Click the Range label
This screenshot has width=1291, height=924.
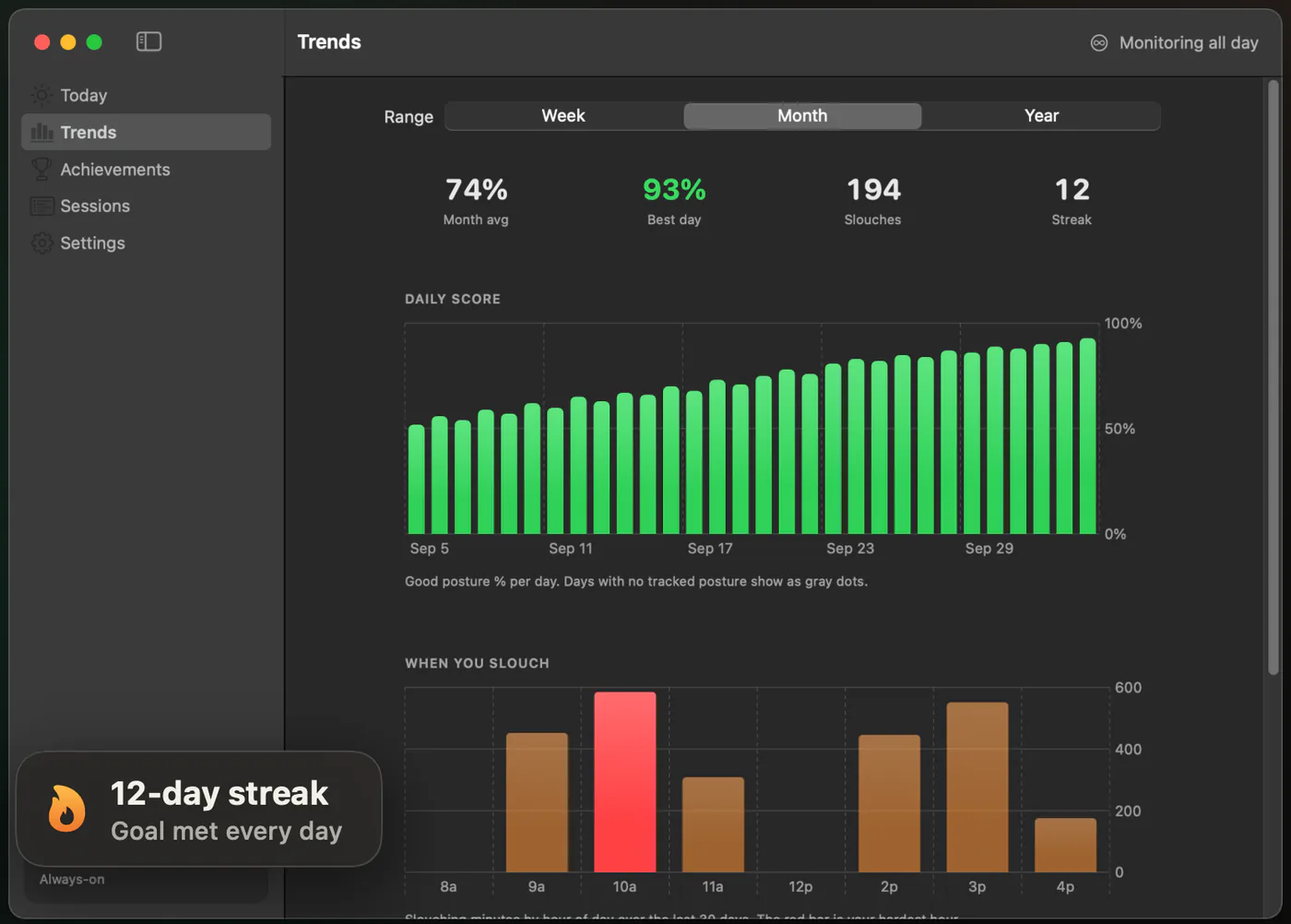click(409, 117)
